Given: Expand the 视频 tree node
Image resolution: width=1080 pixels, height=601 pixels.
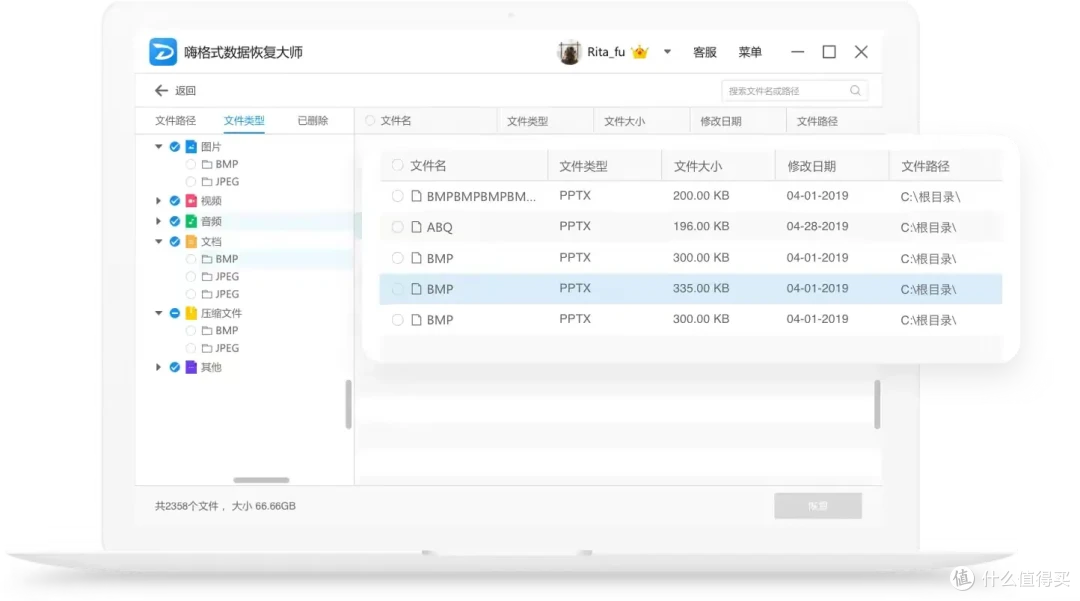Looking at the screenshot, I should point(158,201).
